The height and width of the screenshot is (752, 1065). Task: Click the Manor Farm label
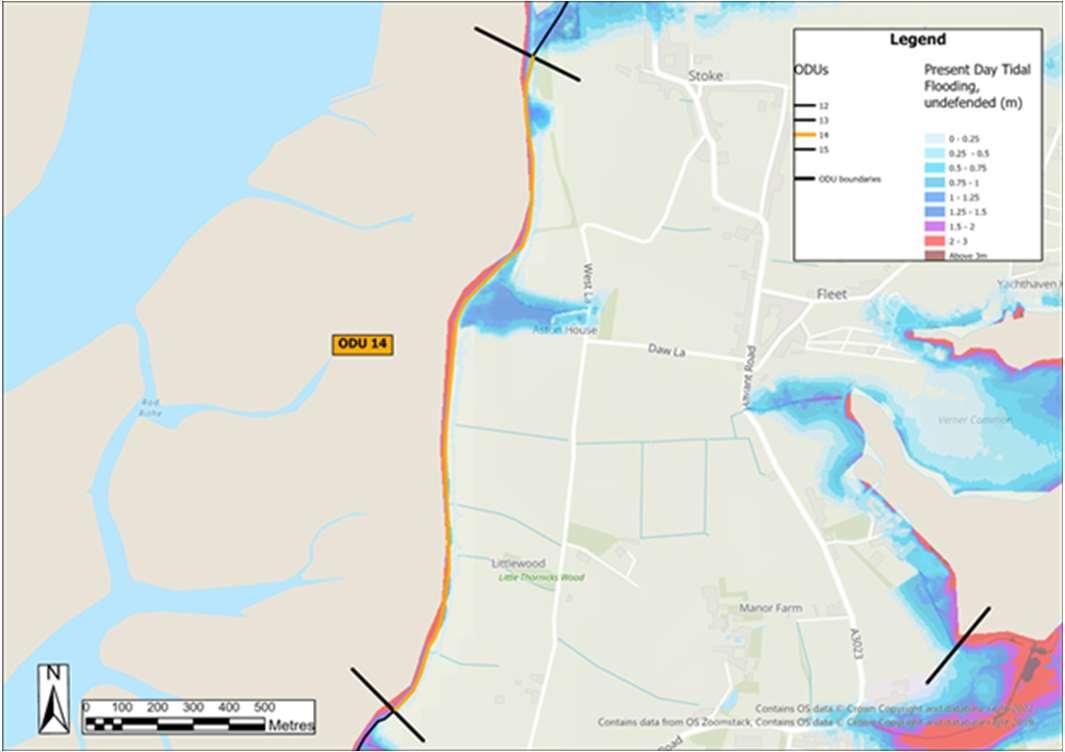[x=770, y=608]
